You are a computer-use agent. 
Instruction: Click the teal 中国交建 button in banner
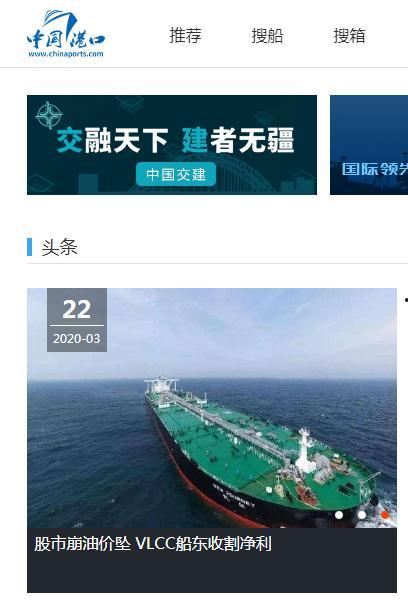(x=176, y=174)
